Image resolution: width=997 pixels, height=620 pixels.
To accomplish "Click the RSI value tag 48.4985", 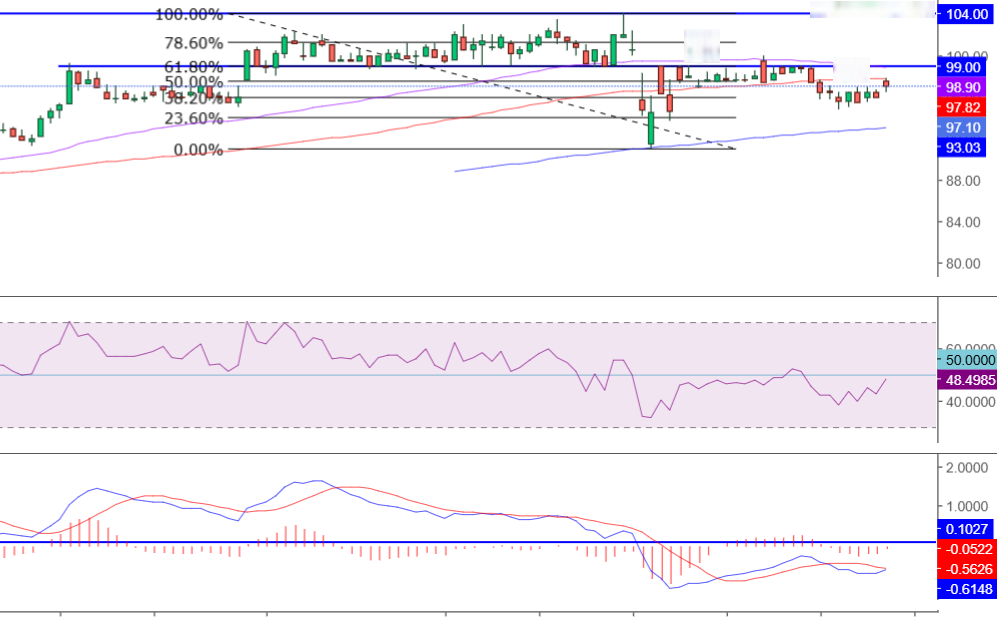I will tap(967, 380).
